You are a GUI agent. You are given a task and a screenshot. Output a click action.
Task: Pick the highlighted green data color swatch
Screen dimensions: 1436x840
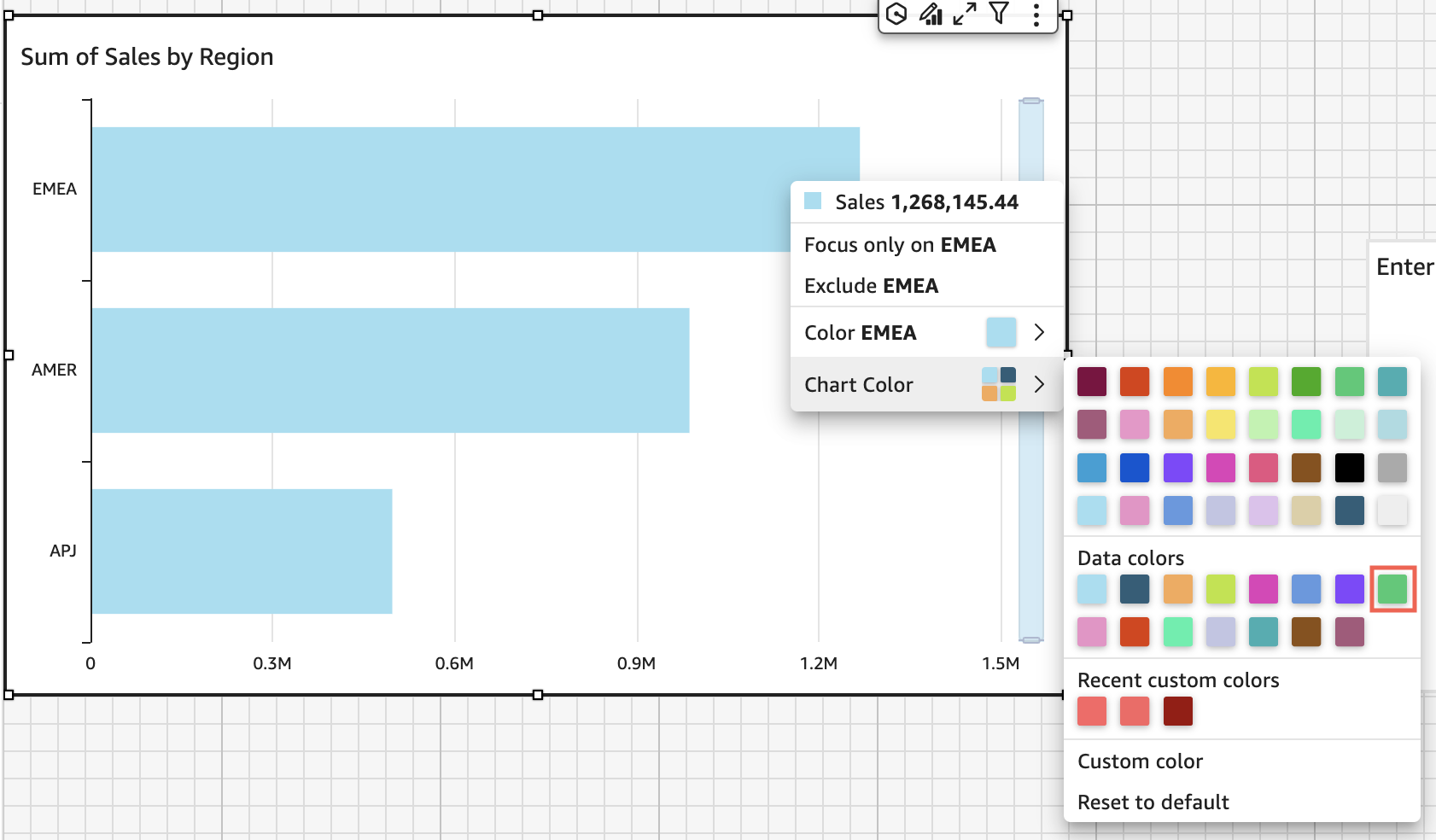(1392, 589)
